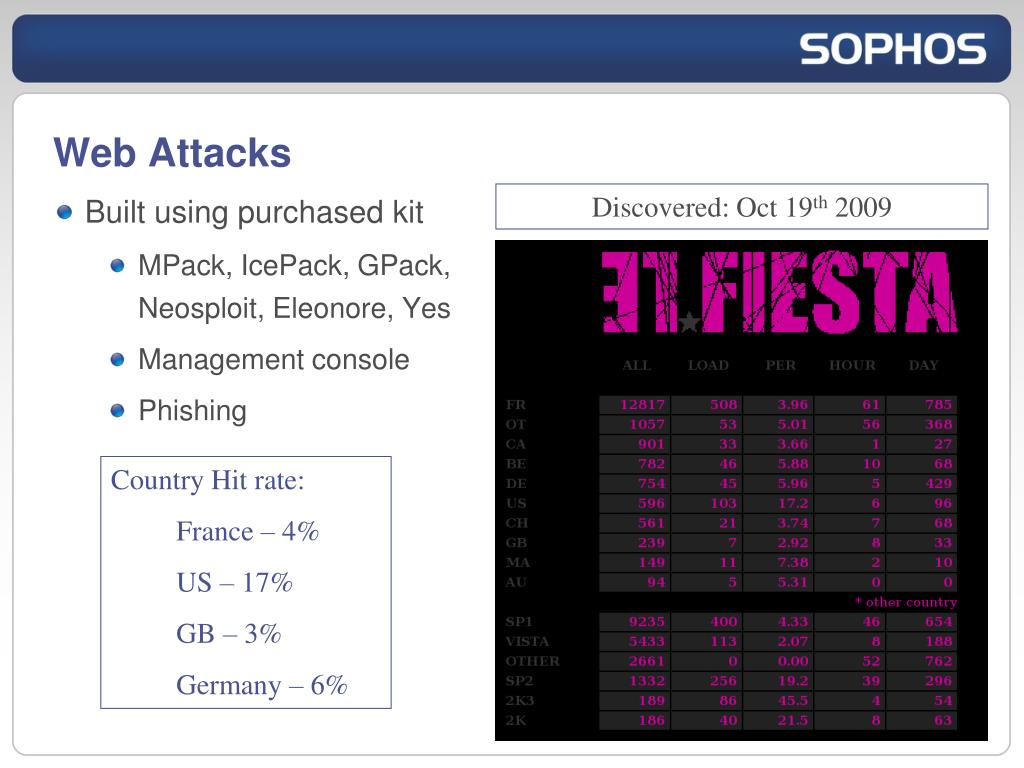Click the gray star in the Fiesta logo

[689, 322]
